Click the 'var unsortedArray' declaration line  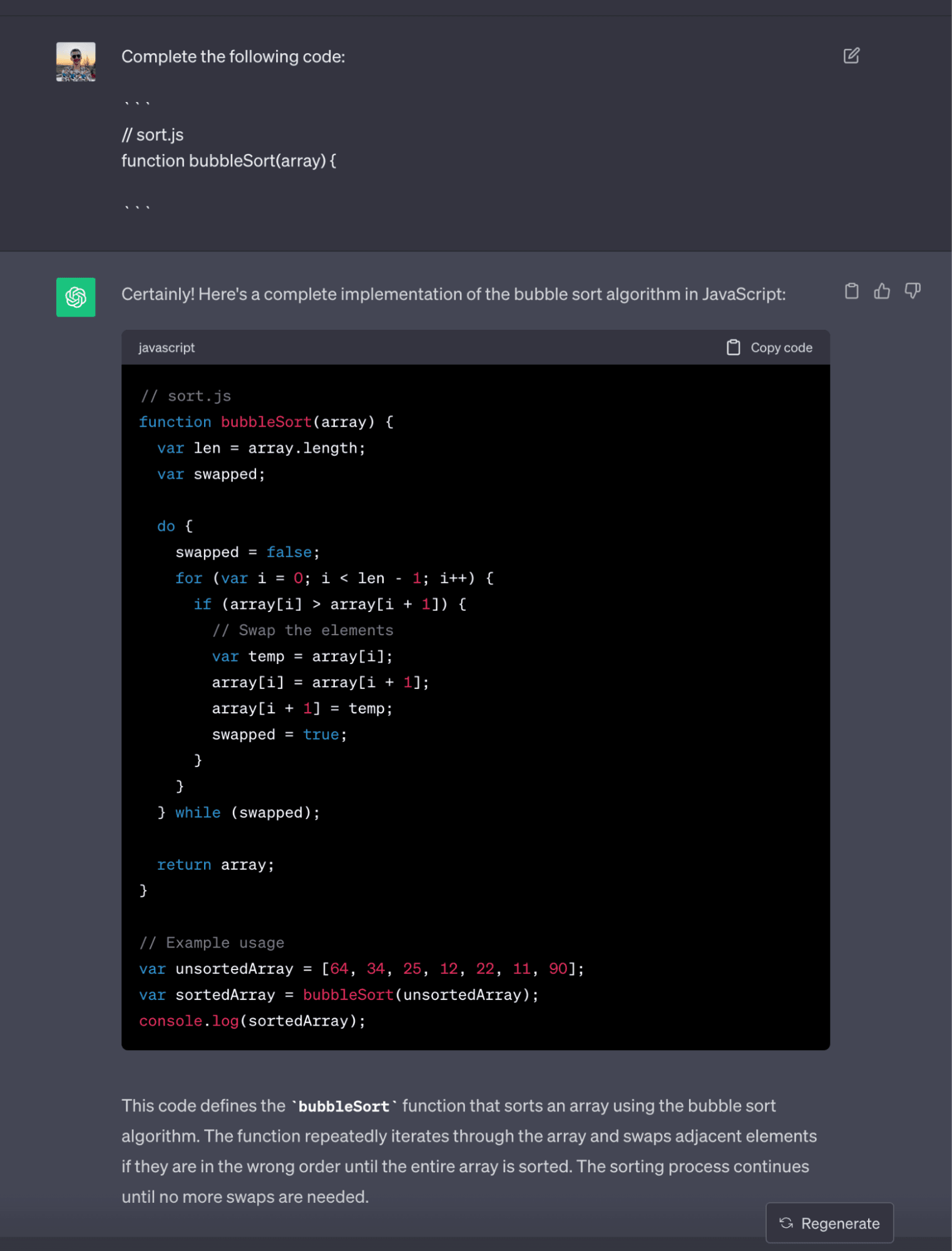(361, 969)
